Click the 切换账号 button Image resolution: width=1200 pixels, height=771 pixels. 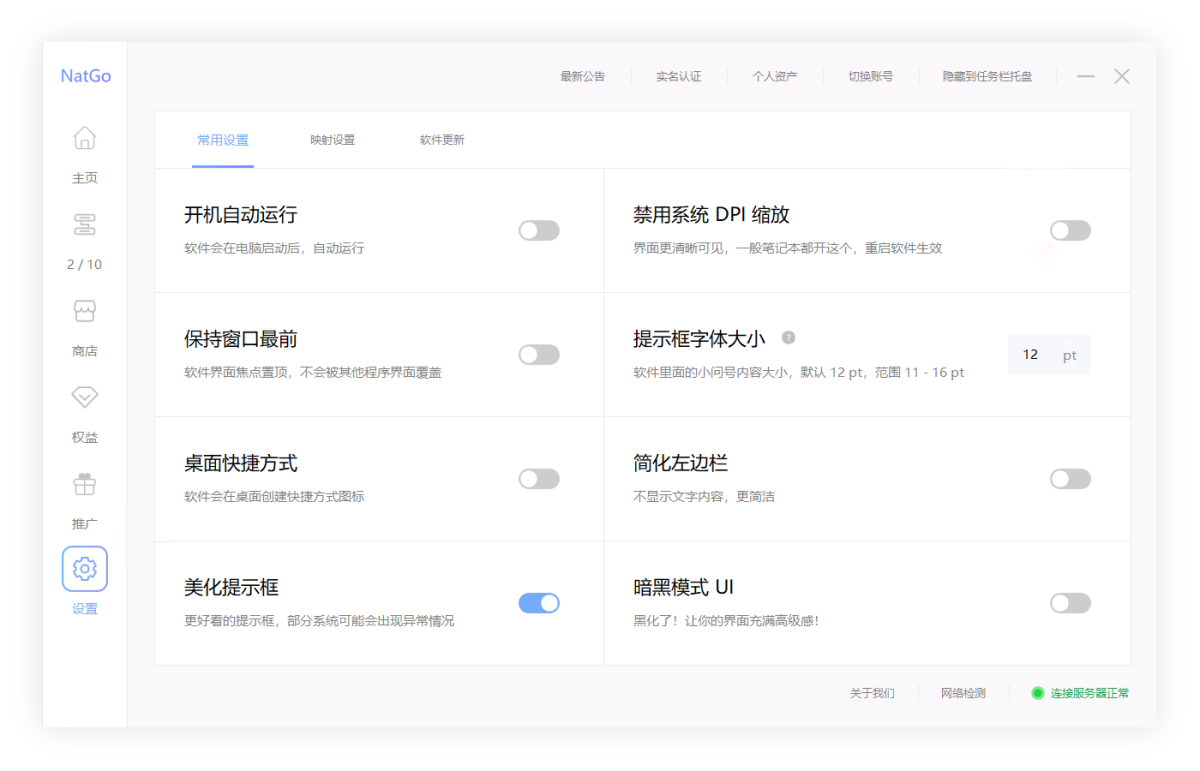point(870,76)
